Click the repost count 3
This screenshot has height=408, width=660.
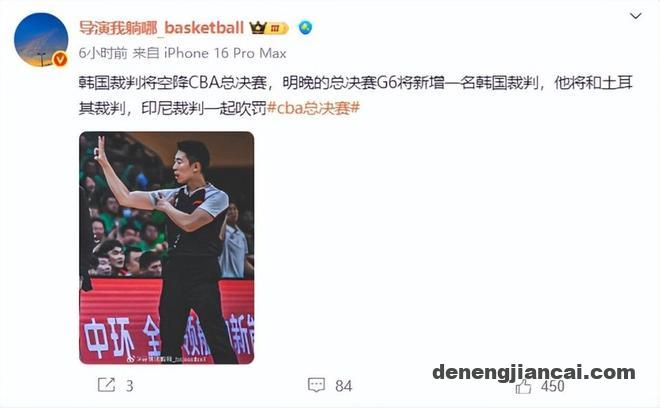click(130, 386)
